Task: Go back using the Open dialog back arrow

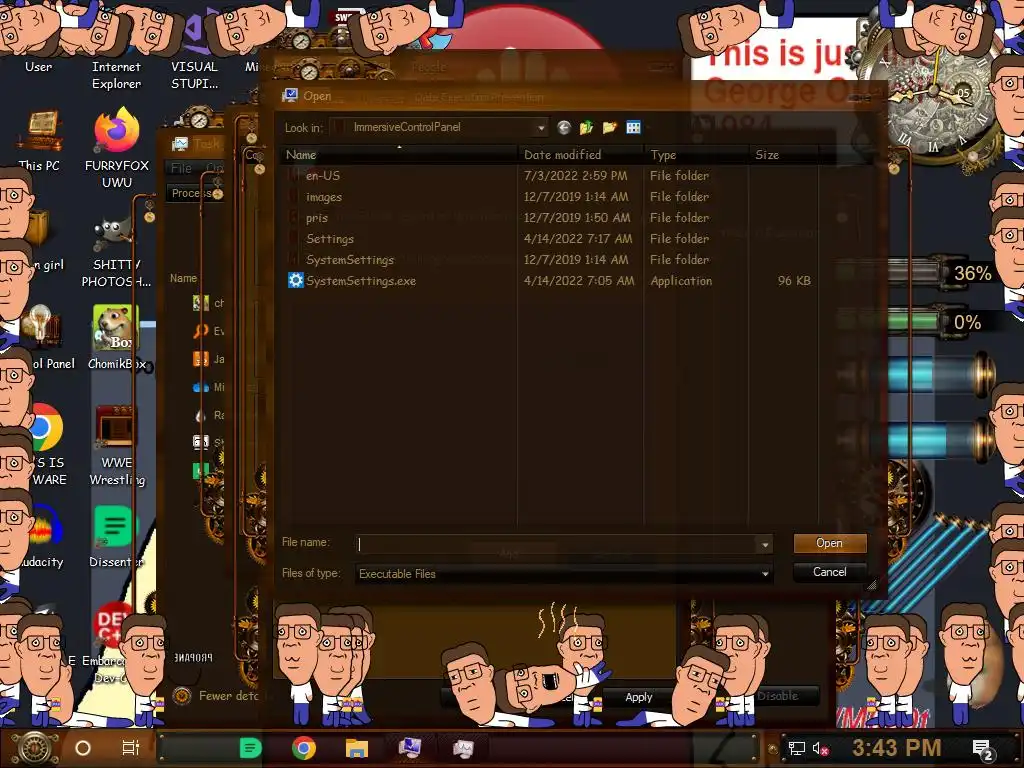Action: 564,127
